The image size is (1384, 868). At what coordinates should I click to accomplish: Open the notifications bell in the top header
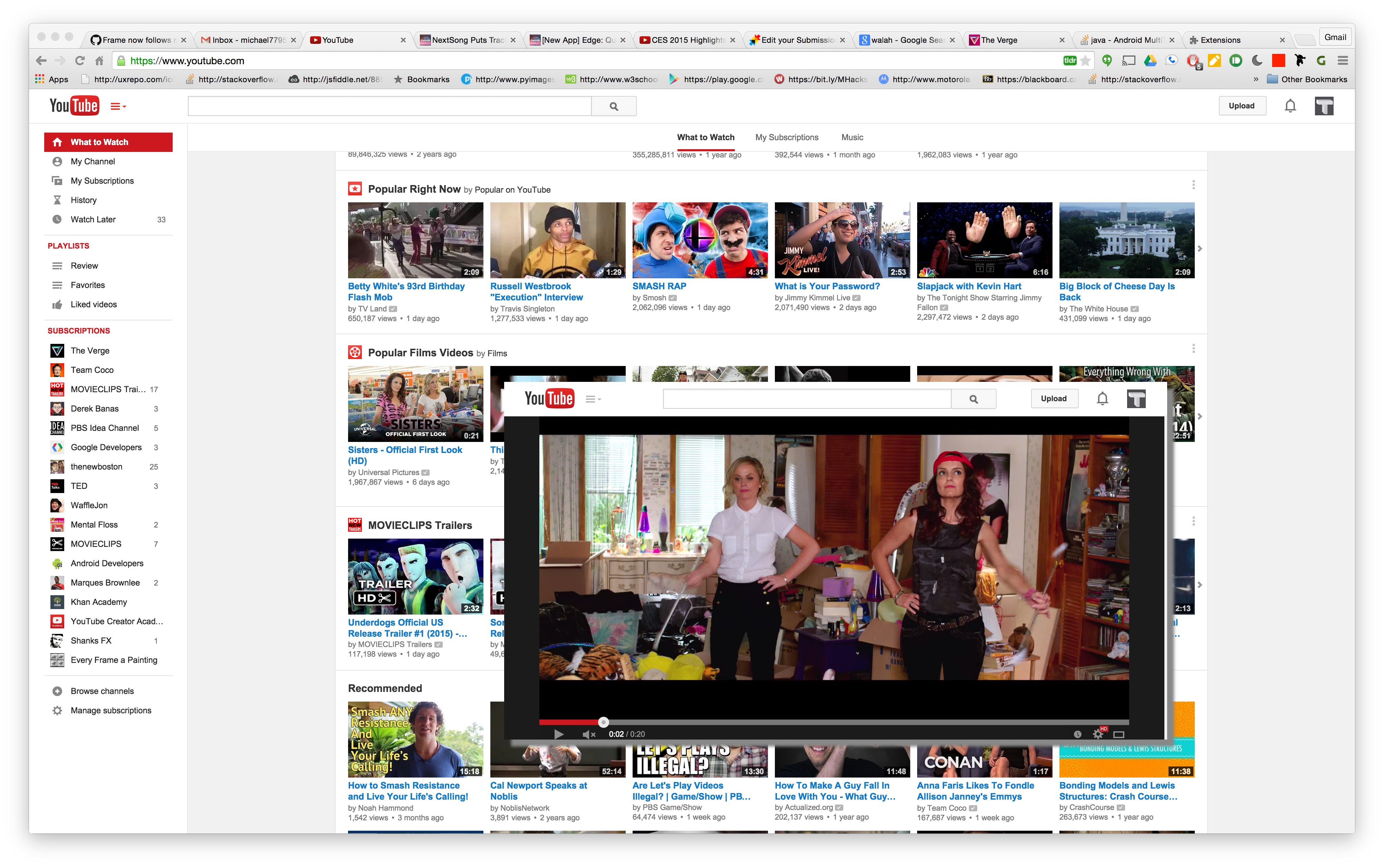tap(1290, 106)
